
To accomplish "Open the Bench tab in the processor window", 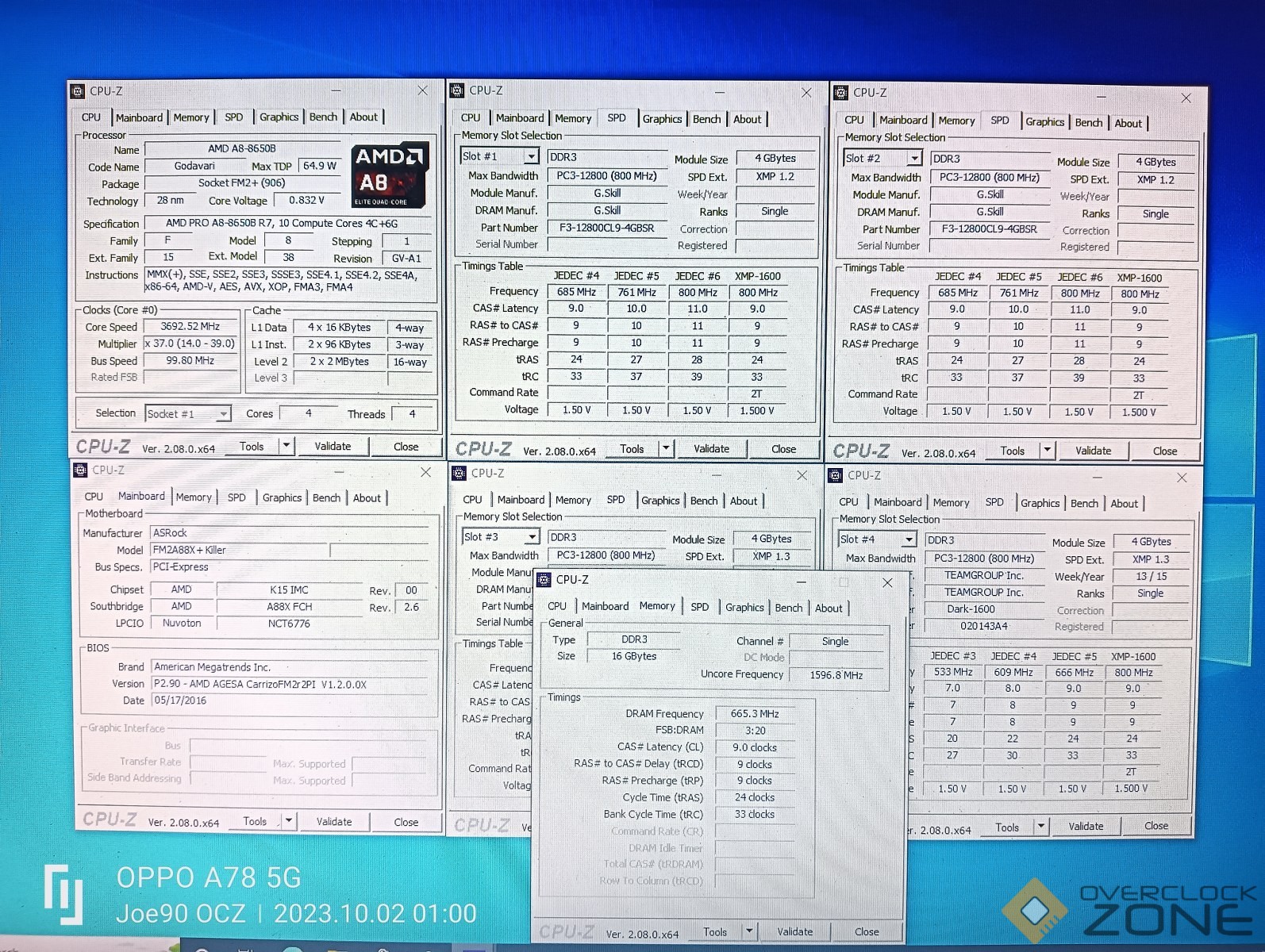I will 323,117.
